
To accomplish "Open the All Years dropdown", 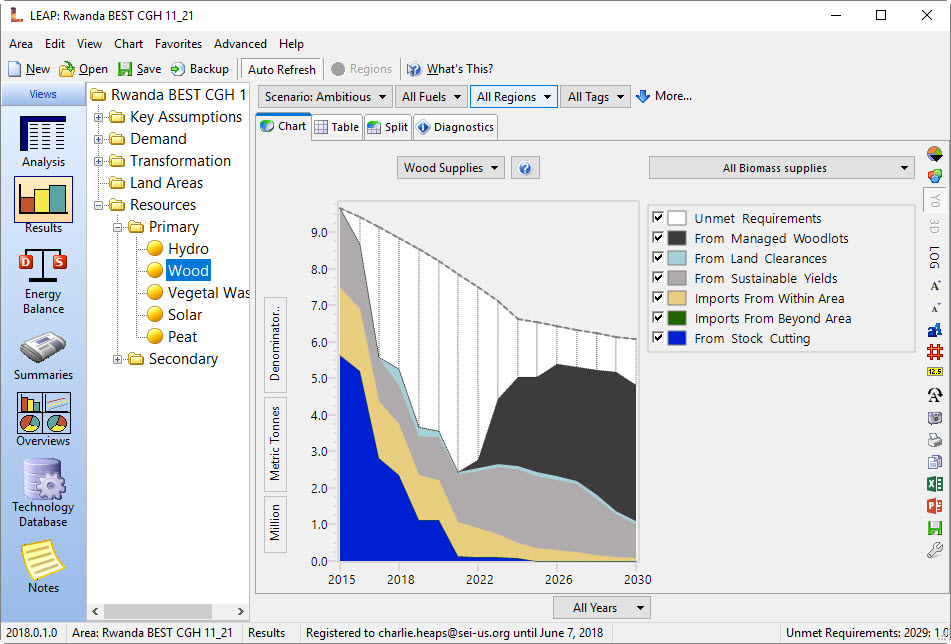I will click(x=602, y=608).
